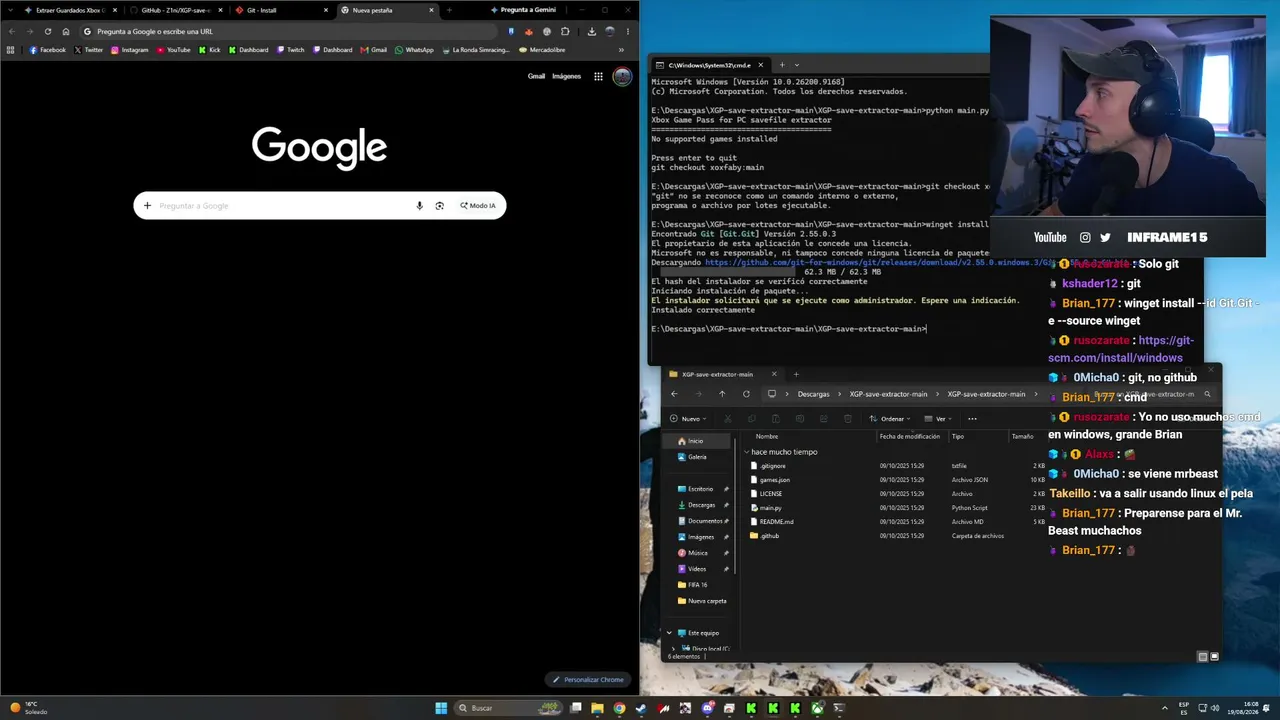Go up one folder in Explorer
Screen dimensions: 1280x720
tap(722, 394)
